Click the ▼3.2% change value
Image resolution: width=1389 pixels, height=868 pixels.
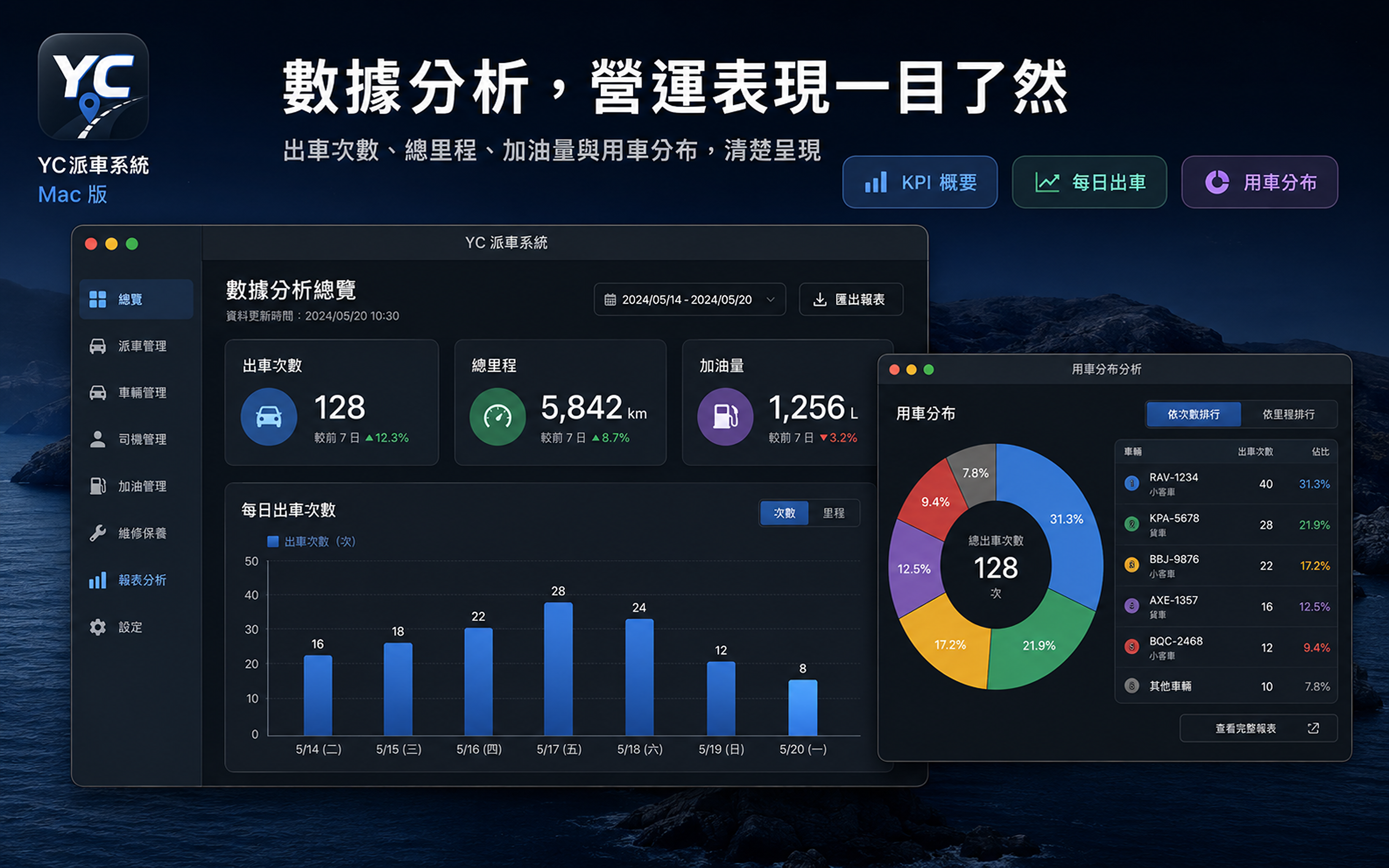click(x=838, y=437)
